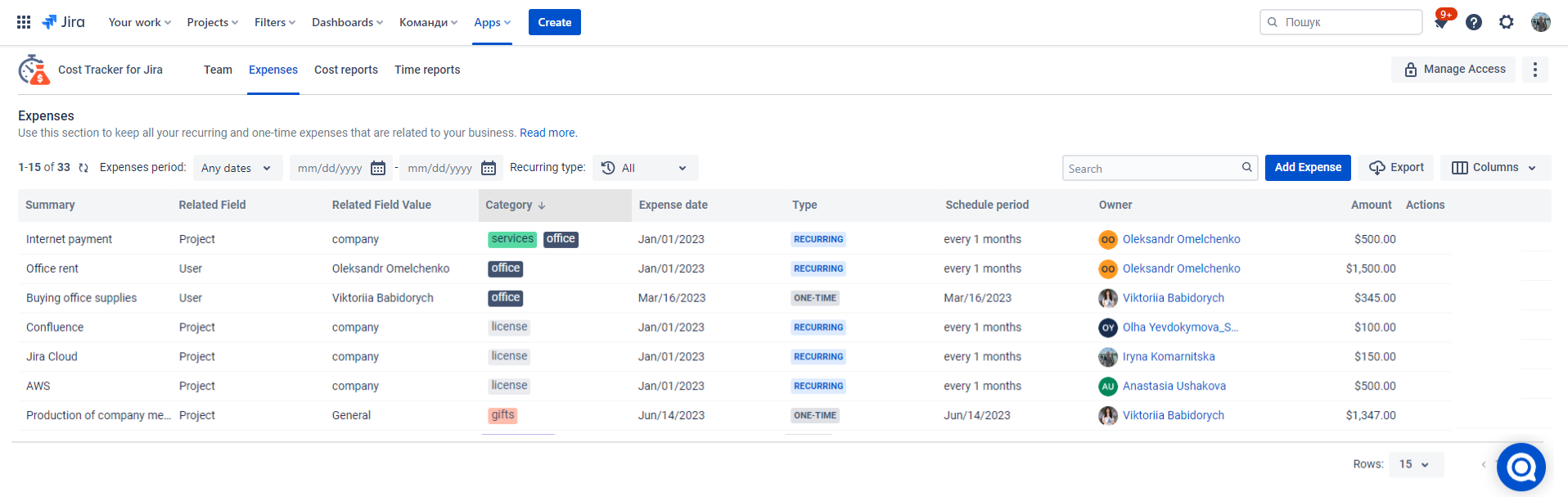The image size is (1568, 497).
Task: Open the Time reports tab
Action: pos(427,70)
